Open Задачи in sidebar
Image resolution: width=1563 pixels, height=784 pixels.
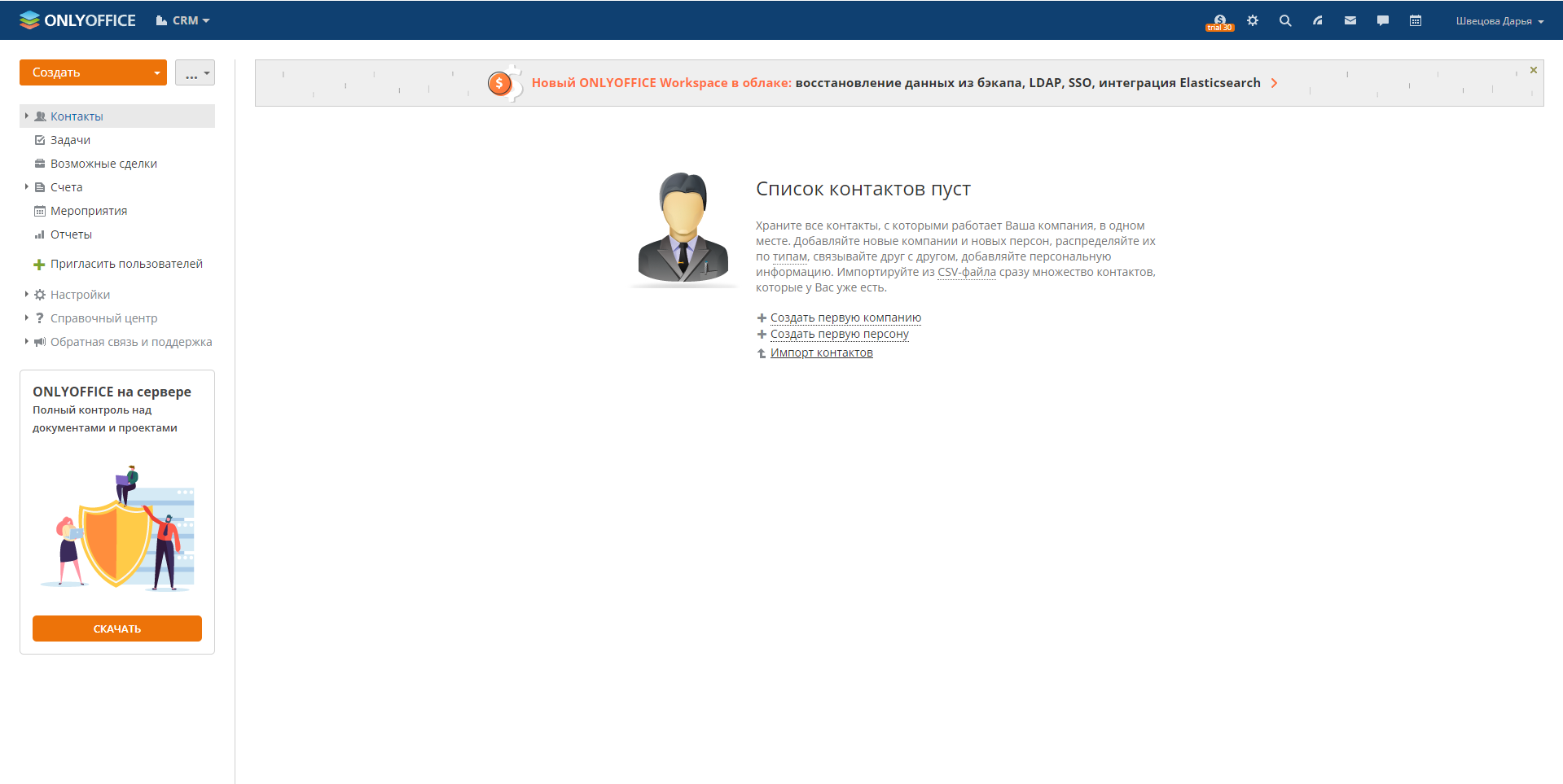(70, 140)
